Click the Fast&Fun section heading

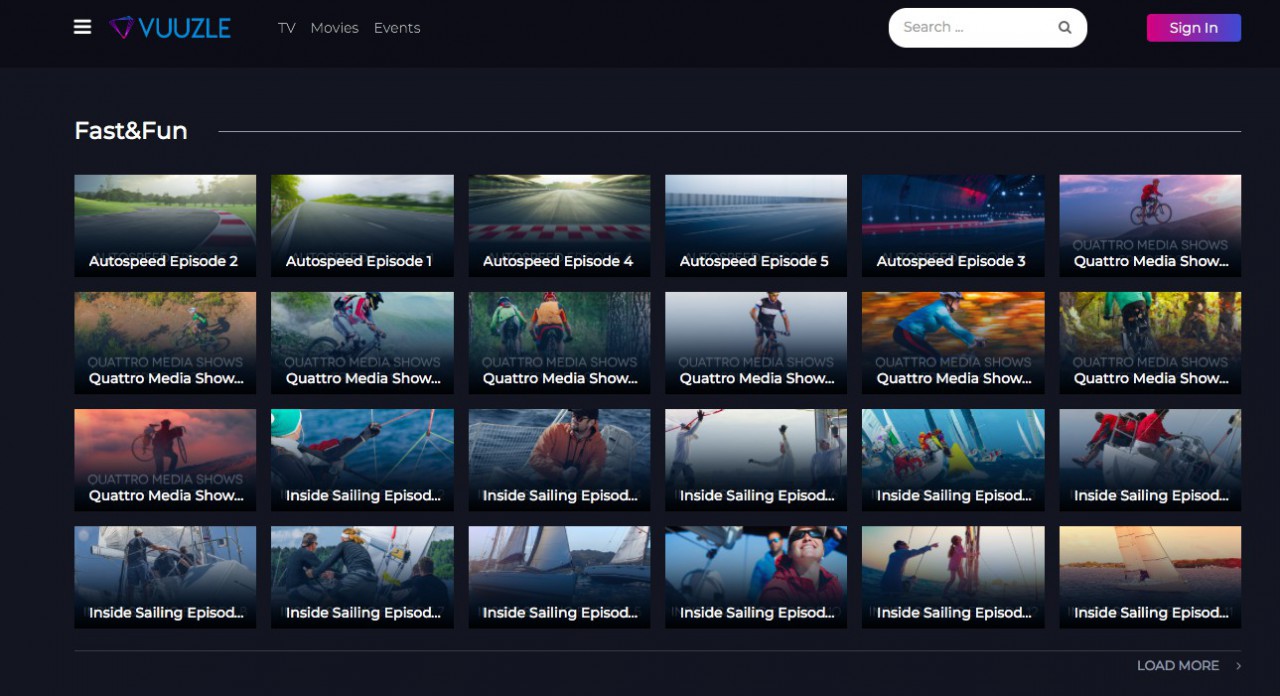click(131, 131)
